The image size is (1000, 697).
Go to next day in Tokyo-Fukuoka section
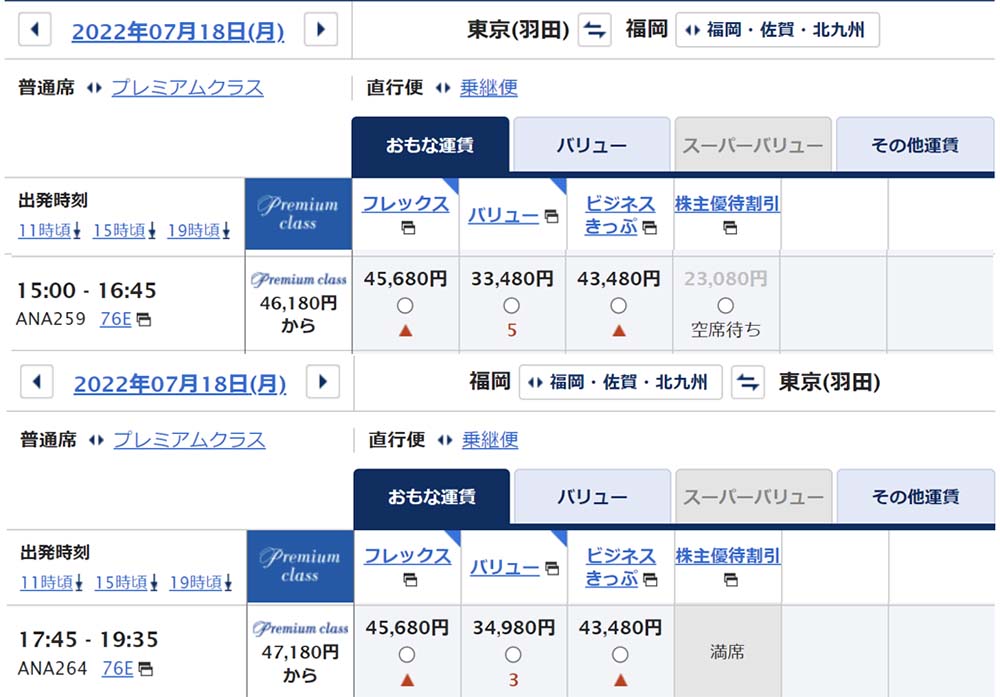coord(321,29)
